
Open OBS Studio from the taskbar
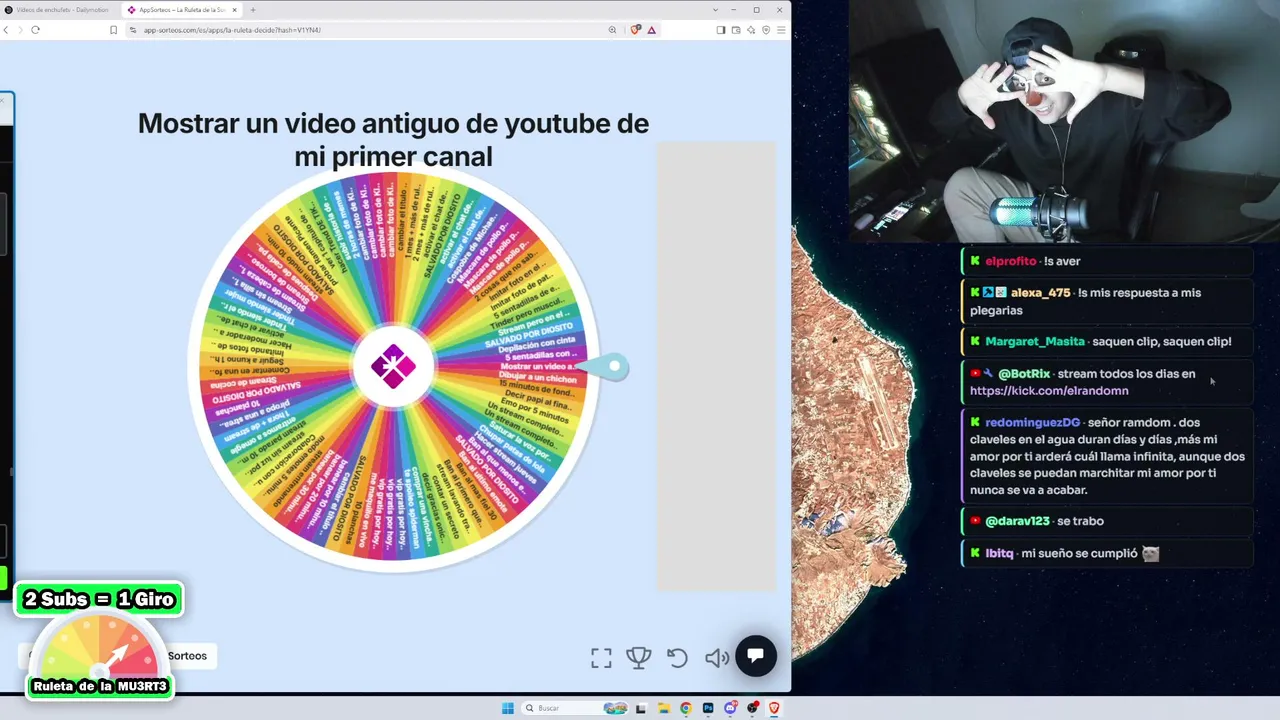click(x=752, y=708)
